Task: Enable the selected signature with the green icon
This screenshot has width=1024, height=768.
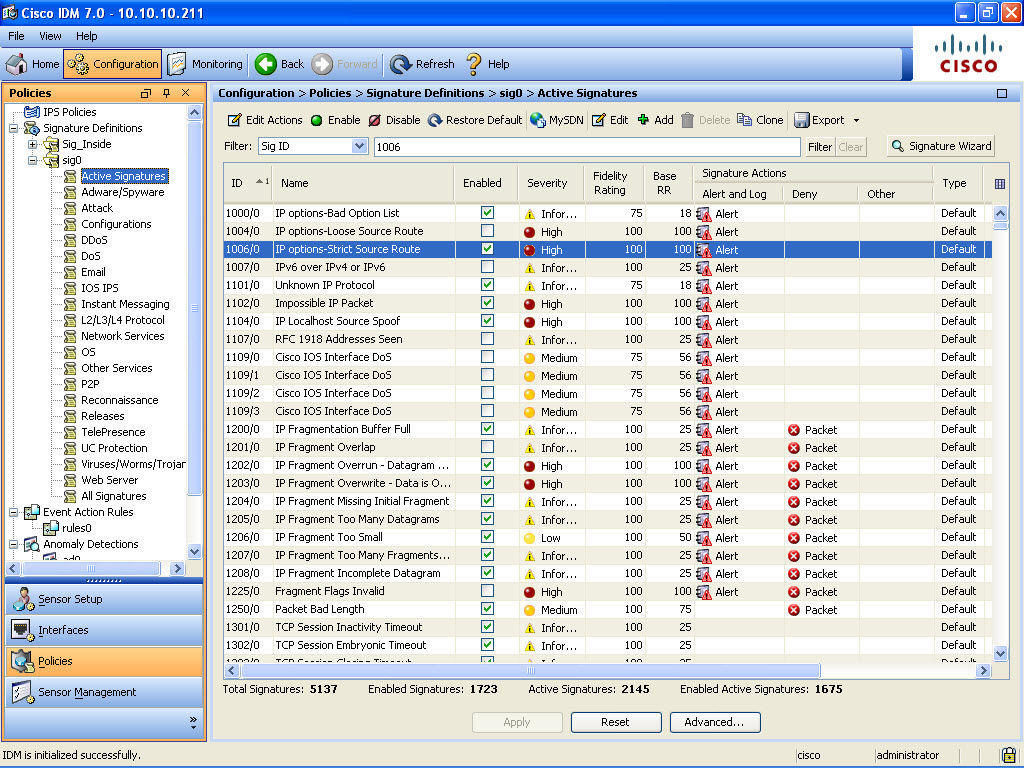Action: point(317,120)
